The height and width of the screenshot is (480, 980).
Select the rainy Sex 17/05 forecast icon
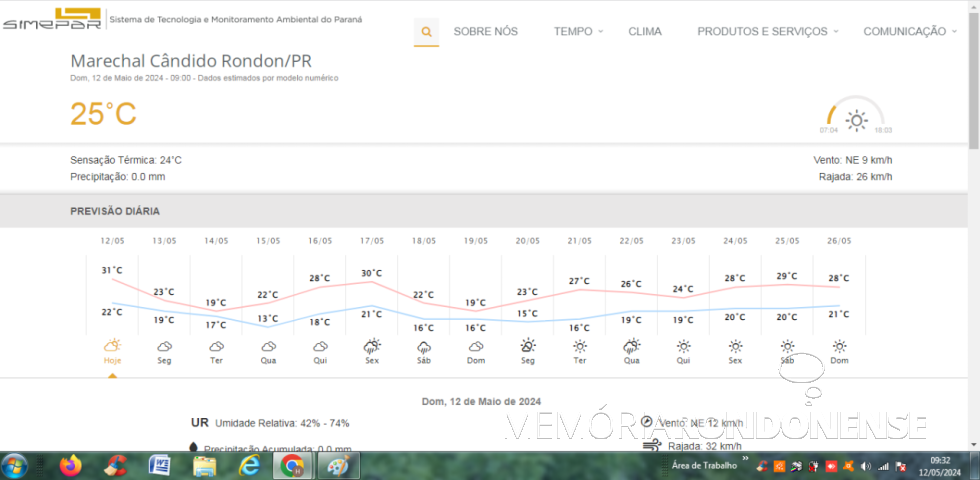click(x=371, y=346)
